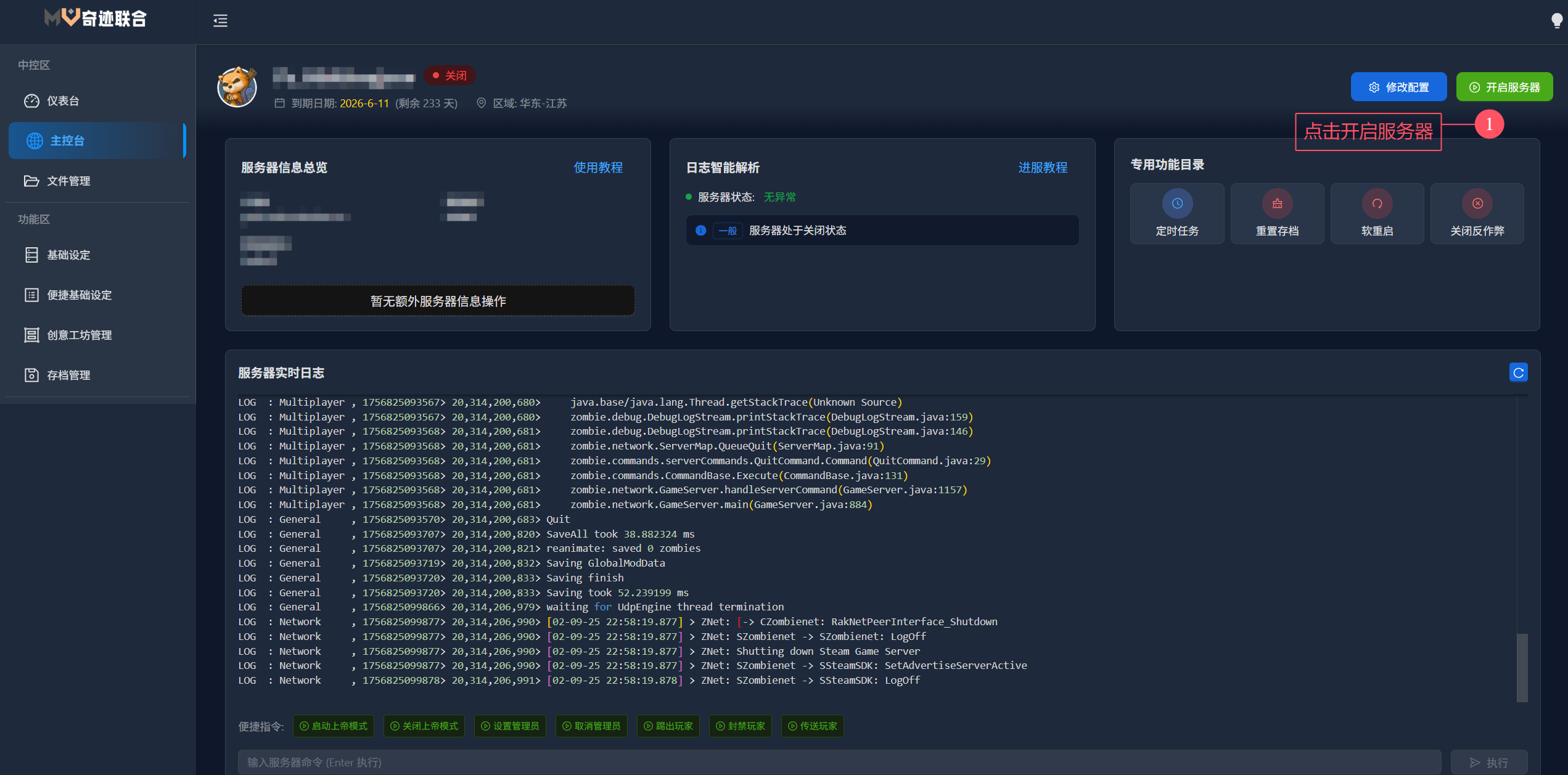Click the 重置存档 reset save icon

pos(1276,204)
